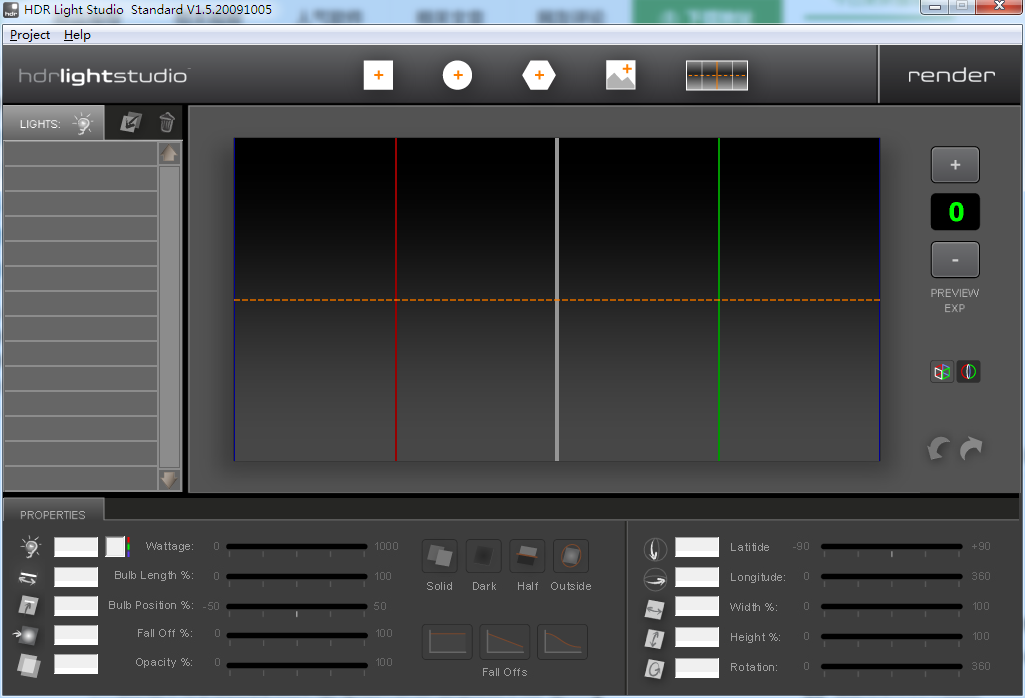Add a square light source

(378, 75)
